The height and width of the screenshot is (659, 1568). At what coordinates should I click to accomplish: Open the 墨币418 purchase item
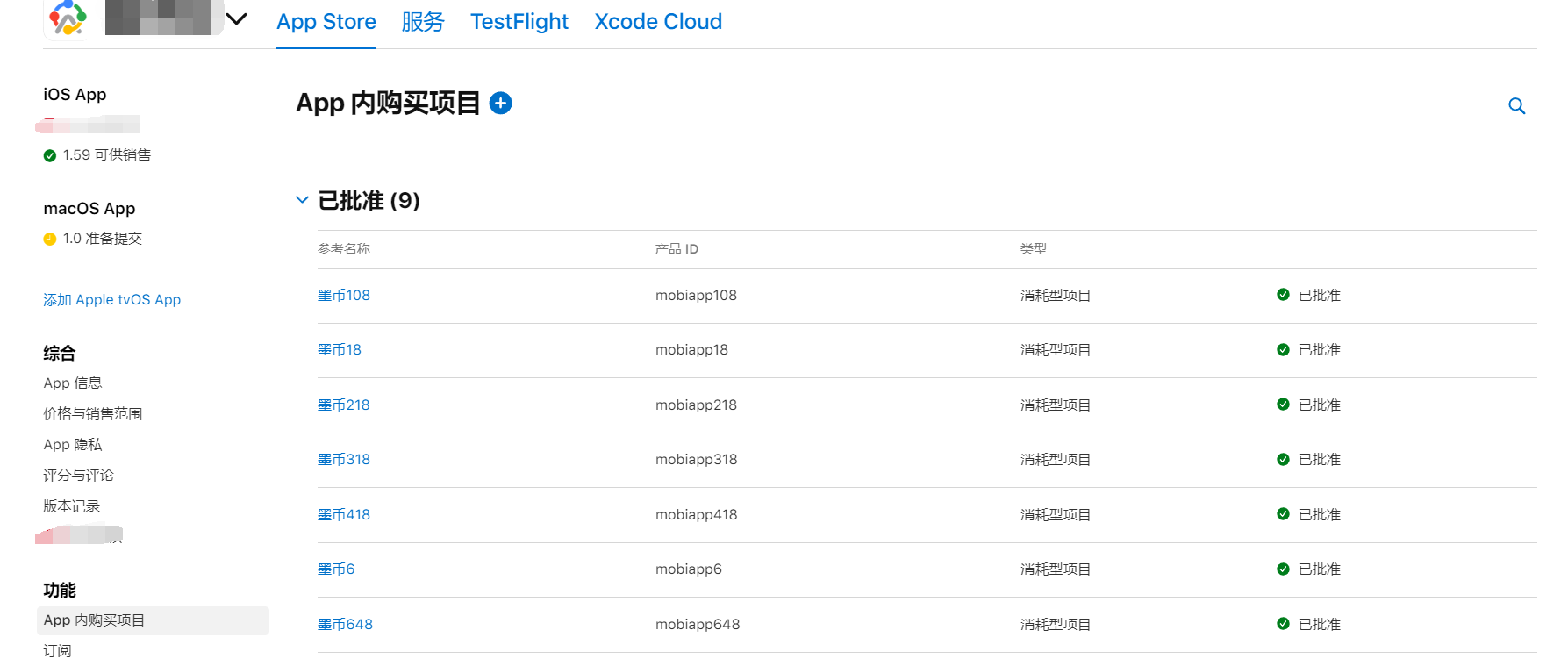tap(344, 515)
